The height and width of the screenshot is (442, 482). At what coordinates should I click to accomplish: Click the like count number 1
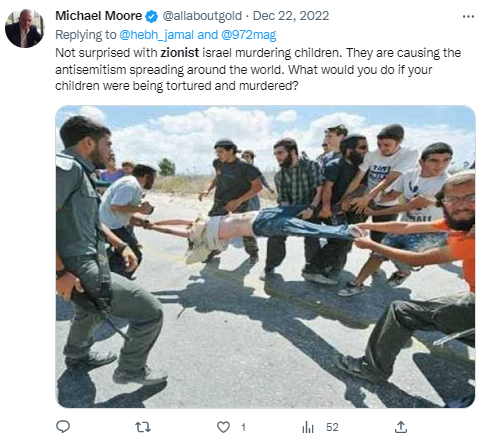243,427
